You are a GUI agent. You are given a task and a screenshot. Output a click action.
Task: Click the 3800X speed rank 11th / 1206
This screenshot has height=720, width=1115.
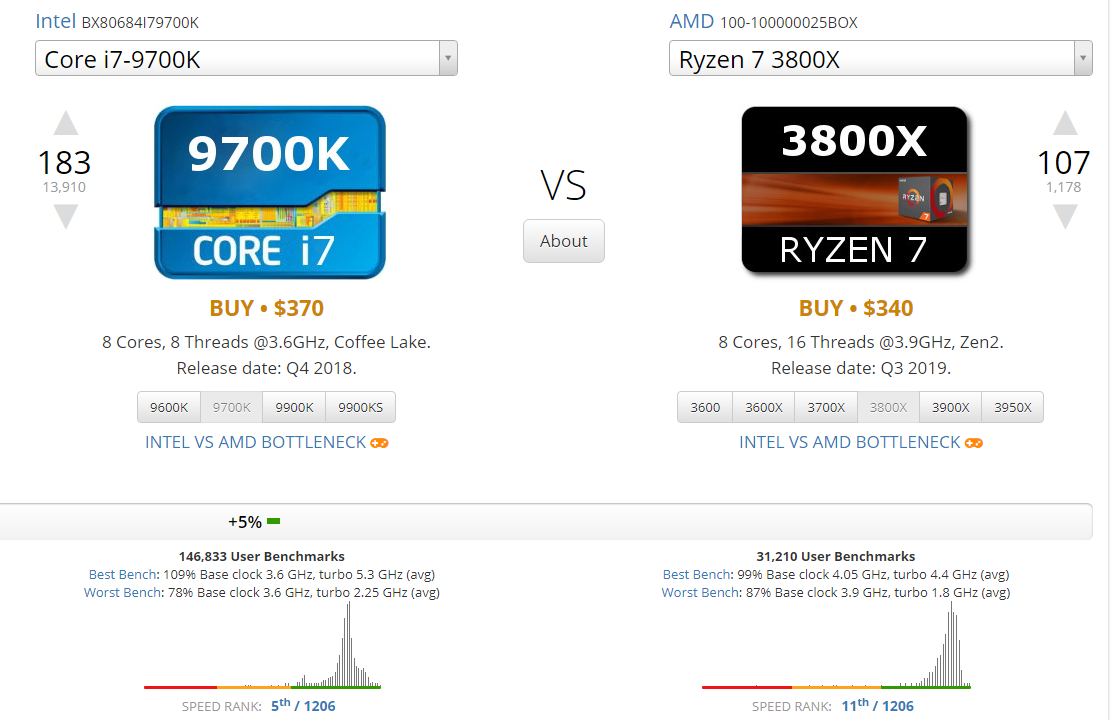[x=877, y=706]
